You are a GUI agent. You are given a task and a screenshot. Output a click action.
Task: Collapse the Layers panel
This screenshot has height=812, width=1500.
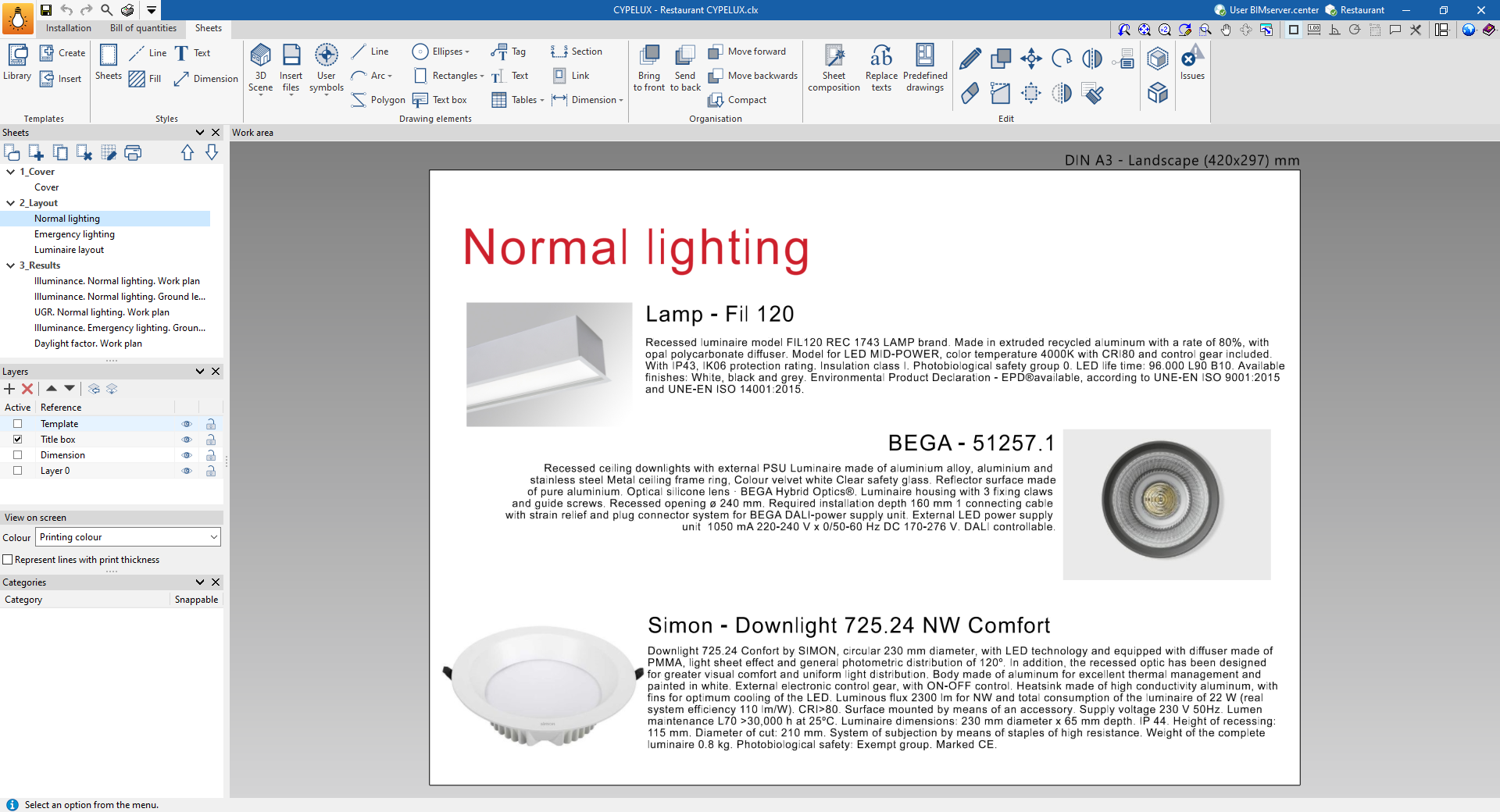pyautogui.click(x=200, y=372)
